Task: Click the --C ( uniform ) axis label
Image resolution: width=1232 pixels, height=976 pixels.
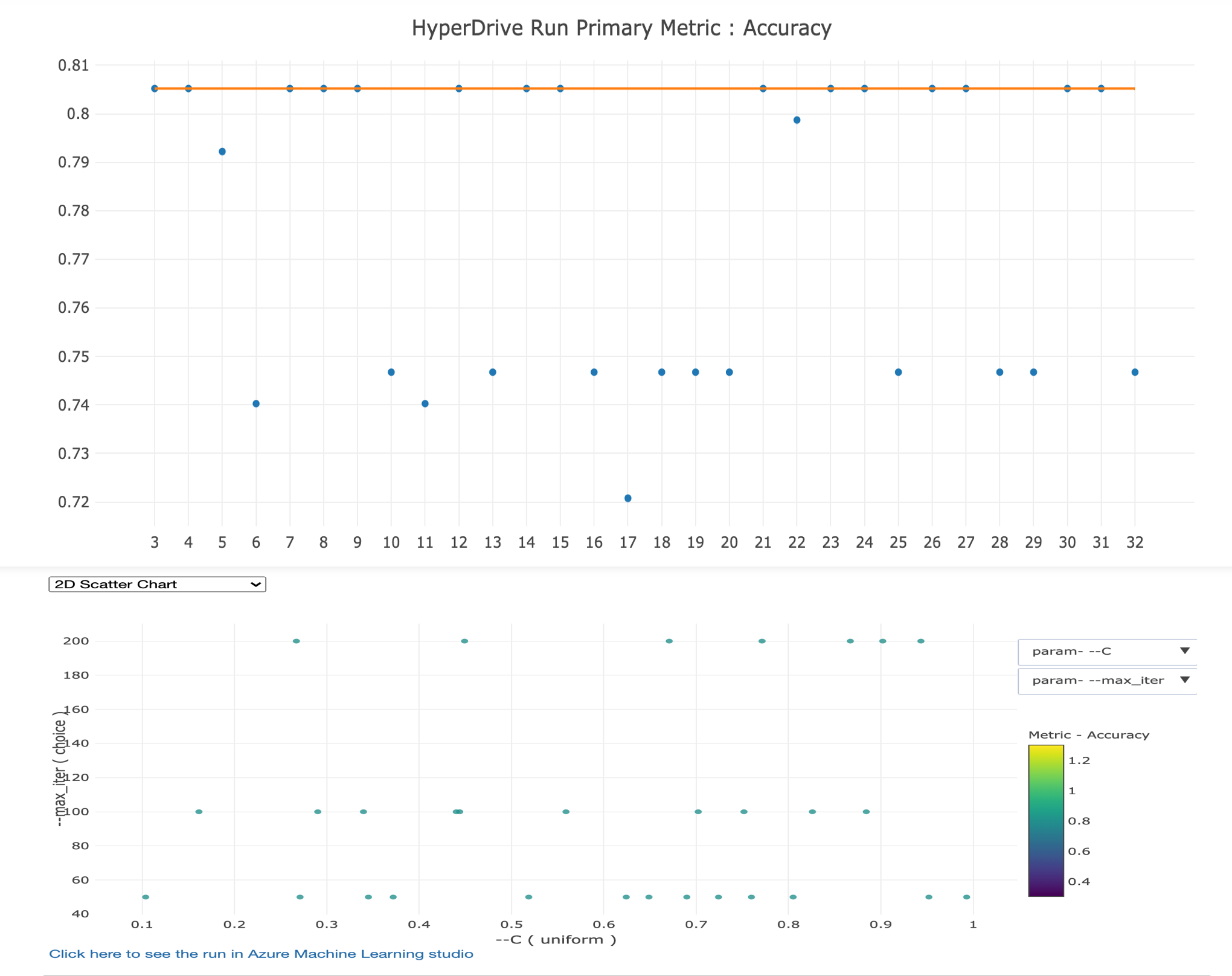Action: 556,940
